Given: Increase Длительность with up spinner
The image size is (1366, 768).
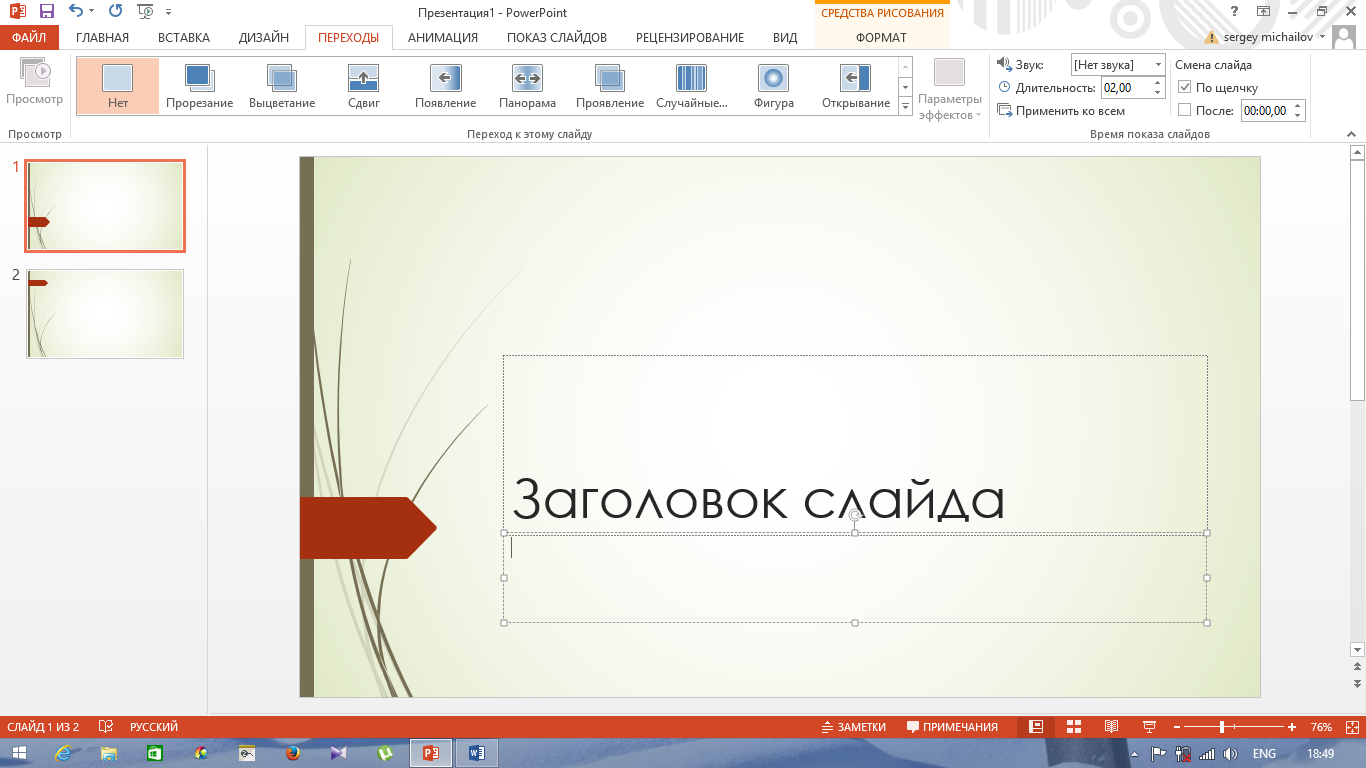Looking at the screenshot, I should tap(1158, 83).
